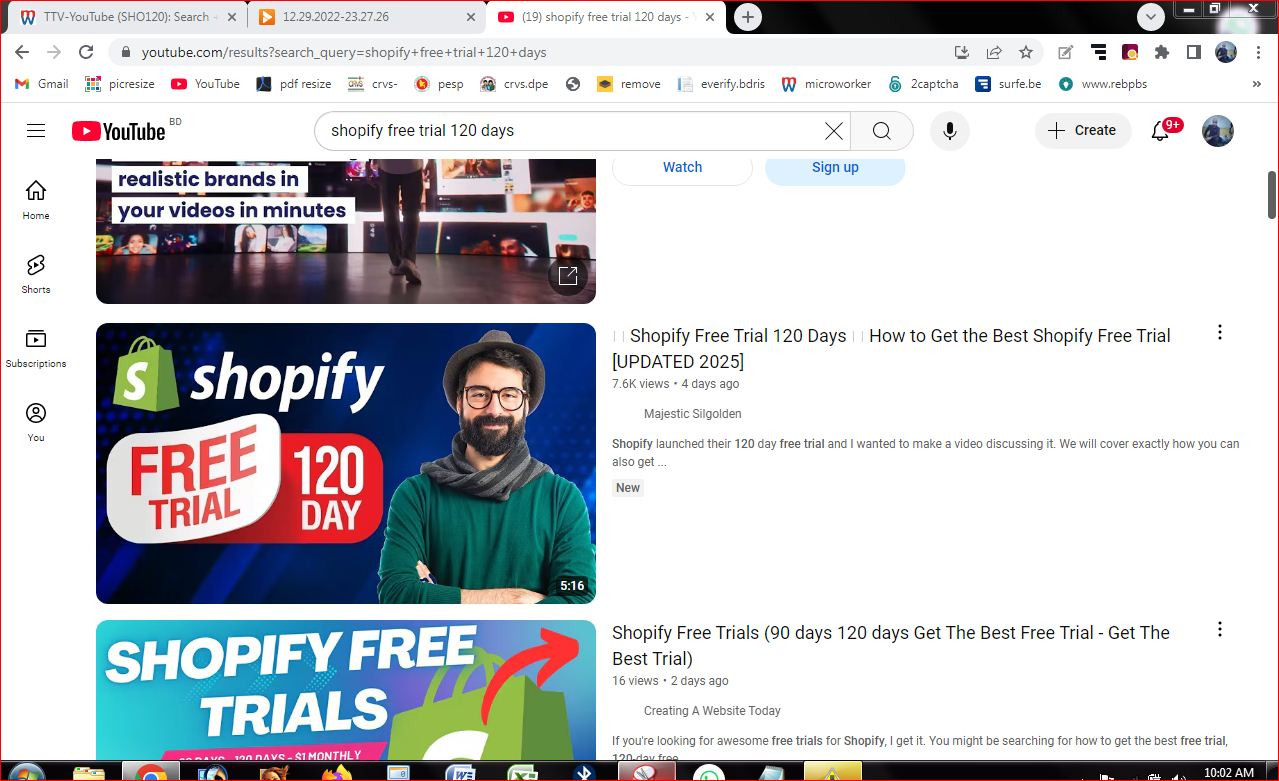Clear the YouTube search box text
This screenshot has height=781, width=1279.
pos(833,131)
